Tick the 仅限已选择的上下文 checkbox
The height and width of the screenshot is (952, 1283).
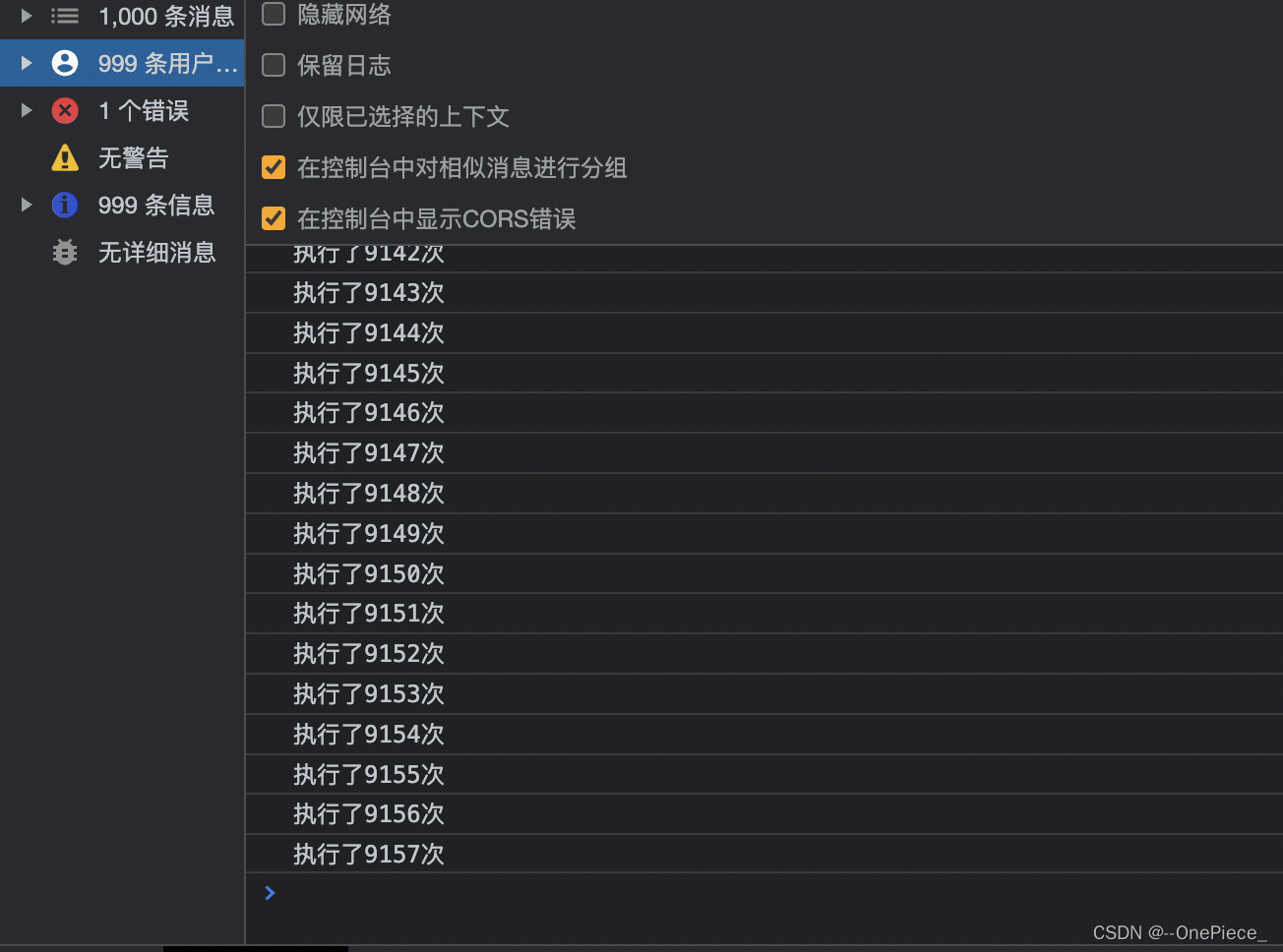click(x=274, y=116)
